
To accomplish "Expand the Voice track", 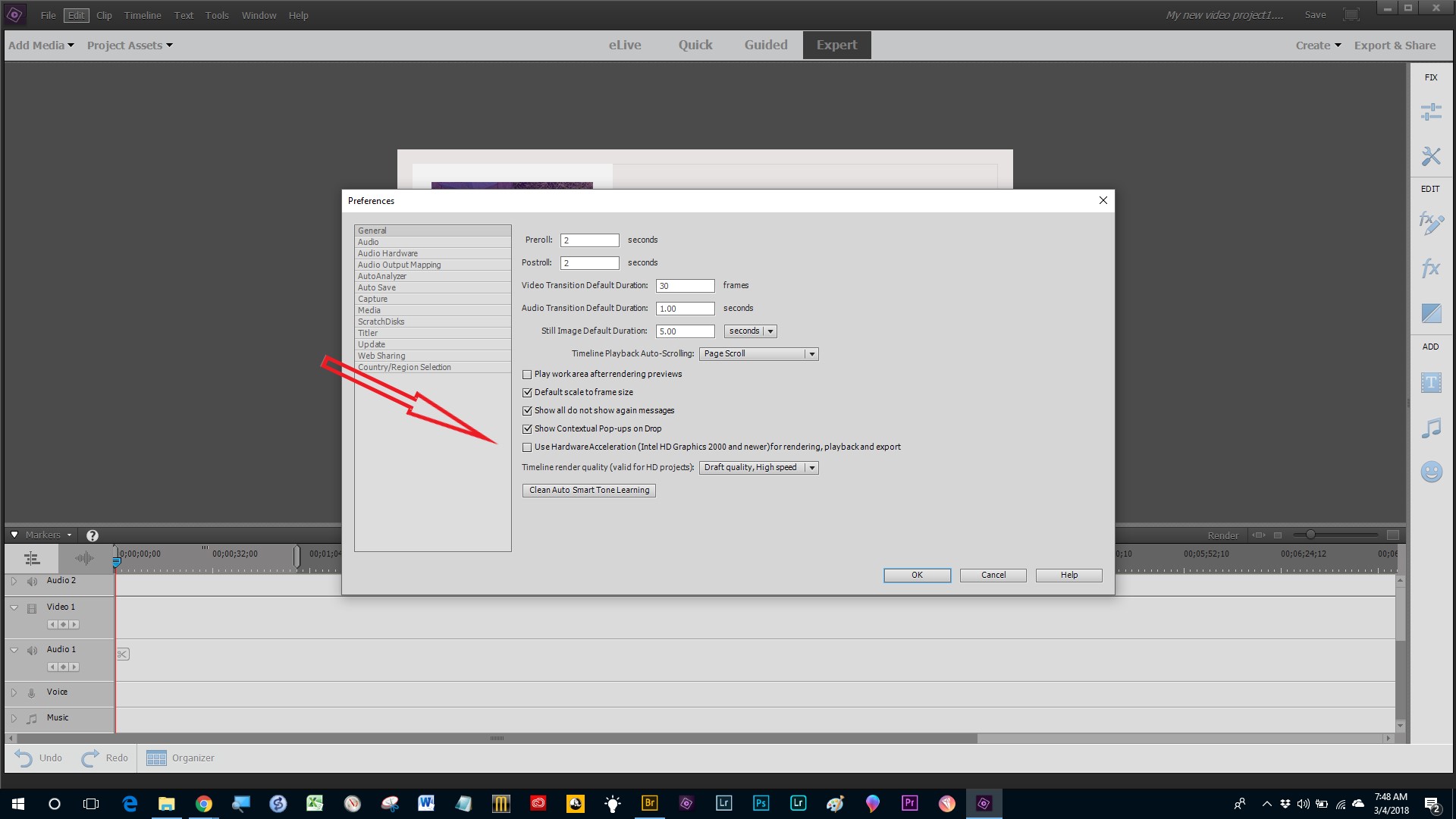I will [x=14, y=692].
